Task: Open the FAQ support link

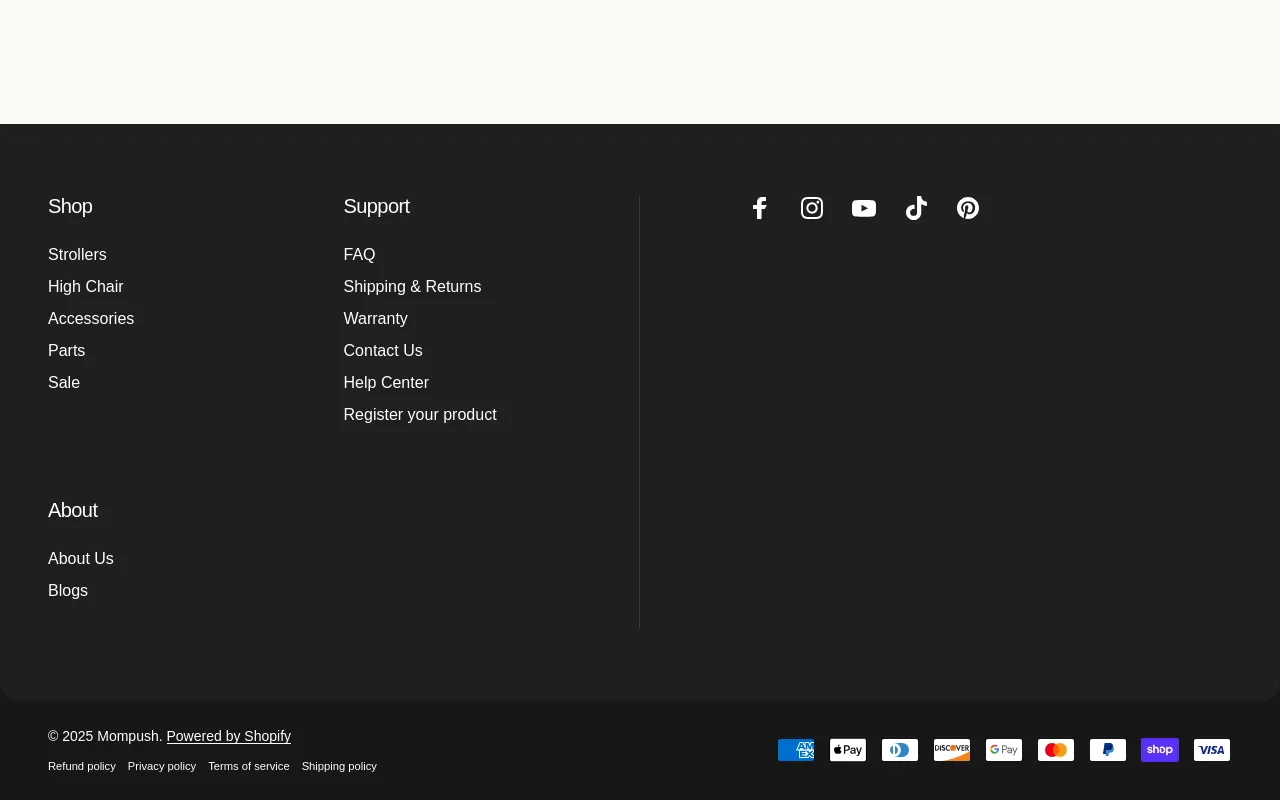Action: click(359, 255)
